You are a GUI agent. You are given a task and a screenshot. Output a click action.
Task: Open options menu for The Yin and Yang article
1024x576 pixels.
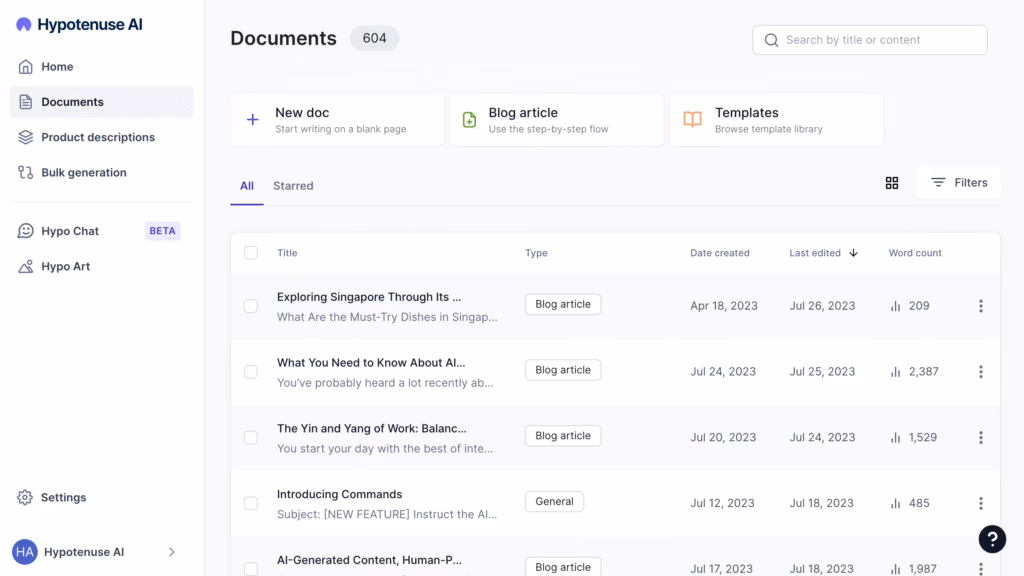[x=981, y=437]
